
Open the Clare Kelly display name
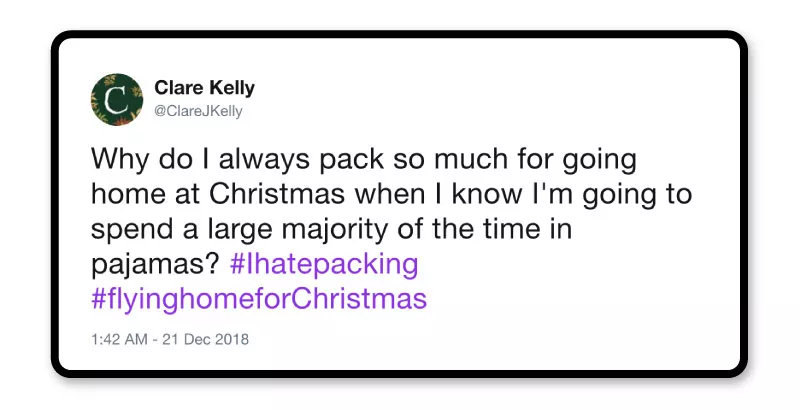[204, 88]
